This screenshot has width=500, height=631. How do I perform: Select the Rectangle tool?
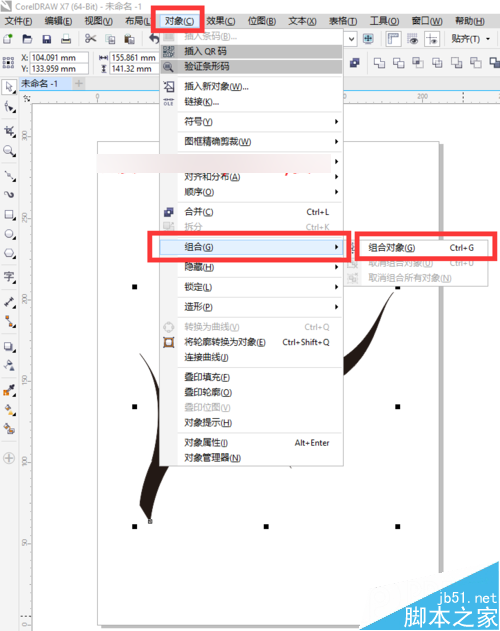click(x=9, y=215)
